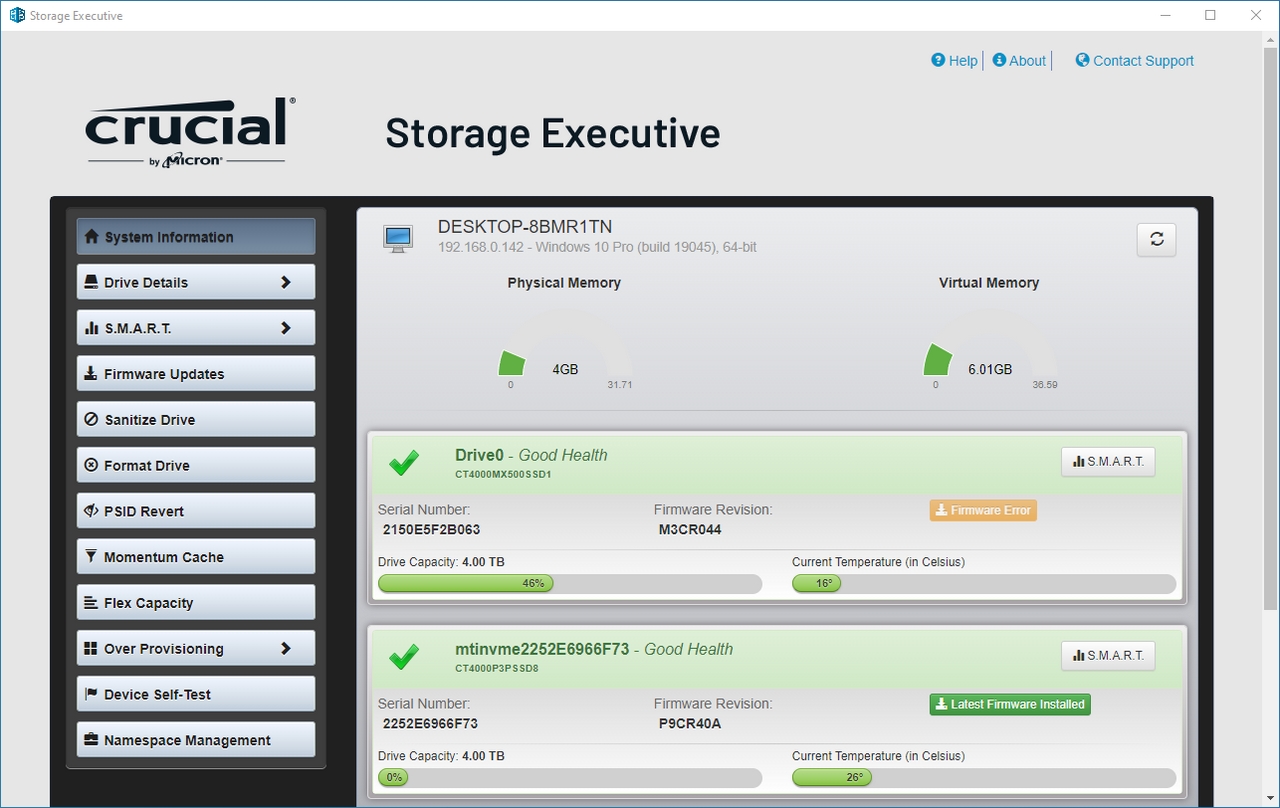Image resolution: width=1280 pixels, height=808 pixels.
Task: Select Sanitize Drive in the sidebar
Action: pos(196,420)
